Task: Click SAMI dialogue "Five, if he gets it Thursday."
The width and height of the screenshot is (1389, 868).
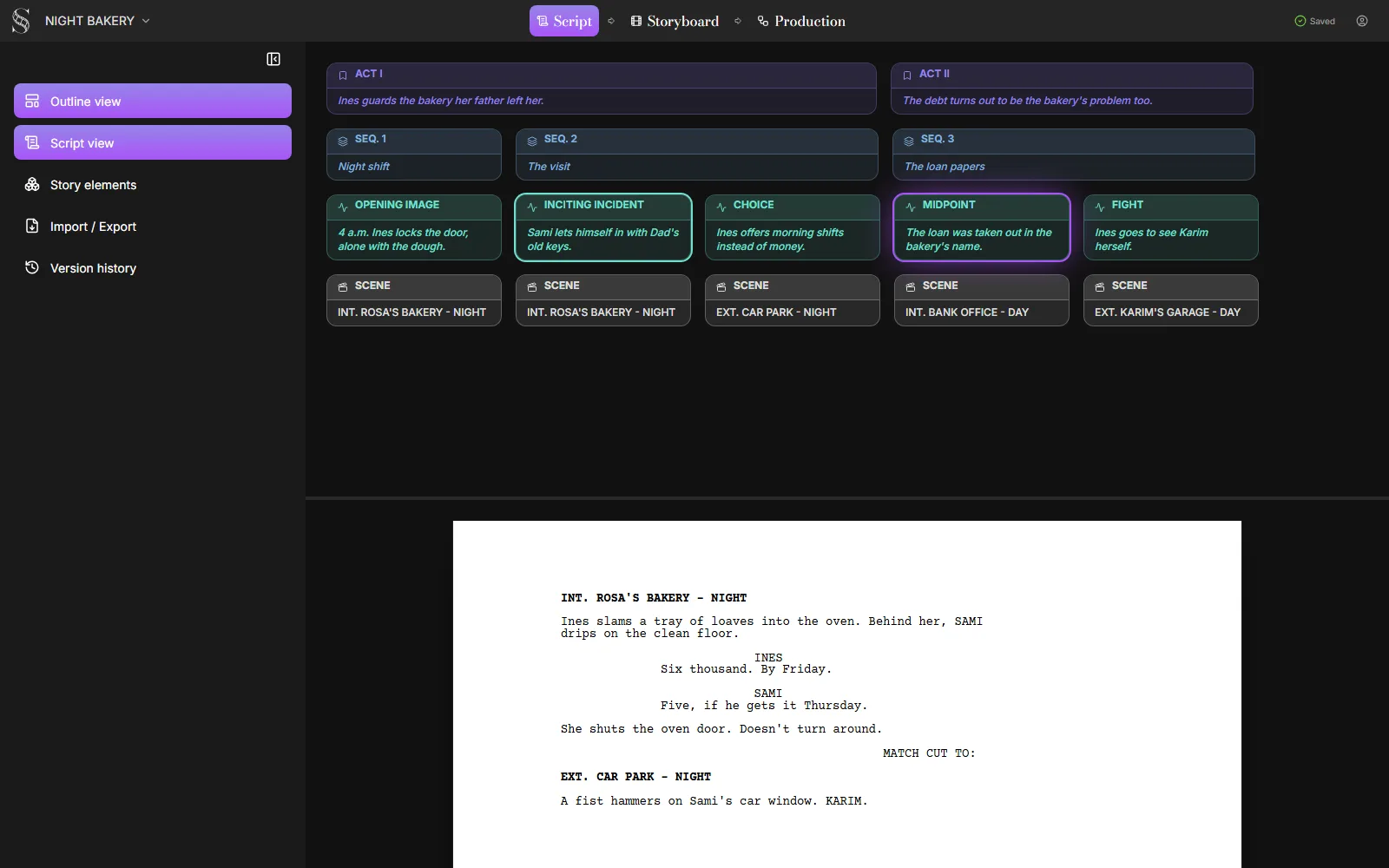Action: click(764, 706)
